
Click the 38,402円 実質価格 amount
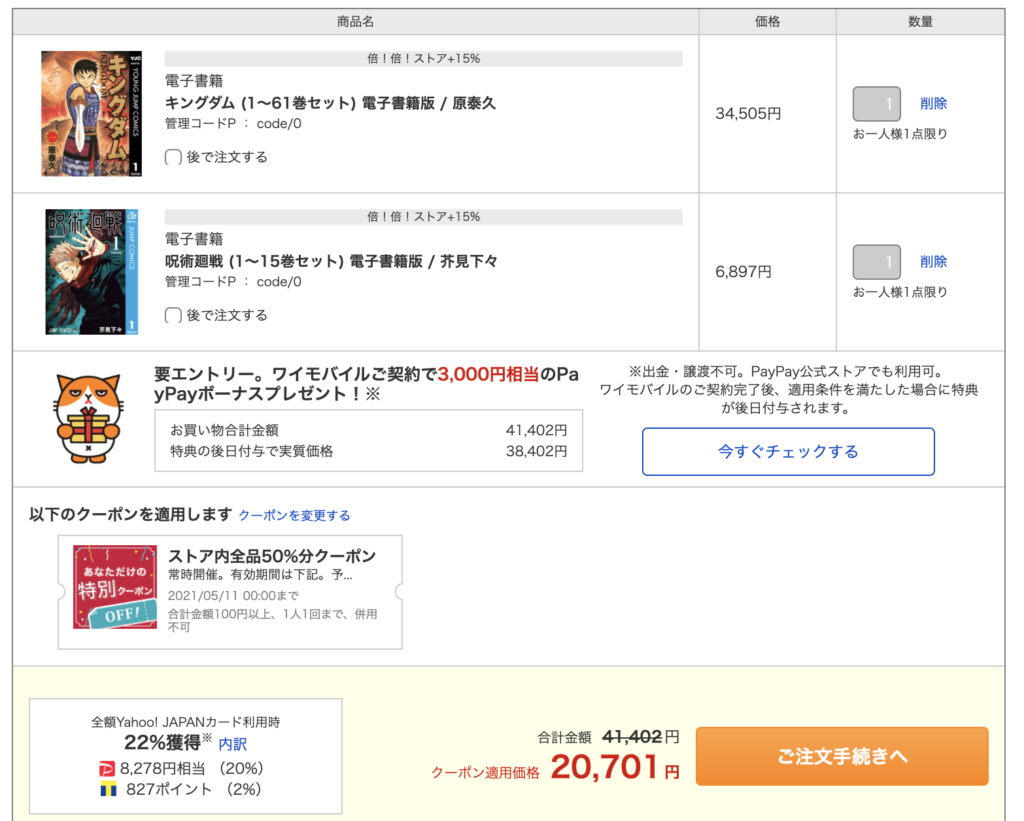coord(536,451)
